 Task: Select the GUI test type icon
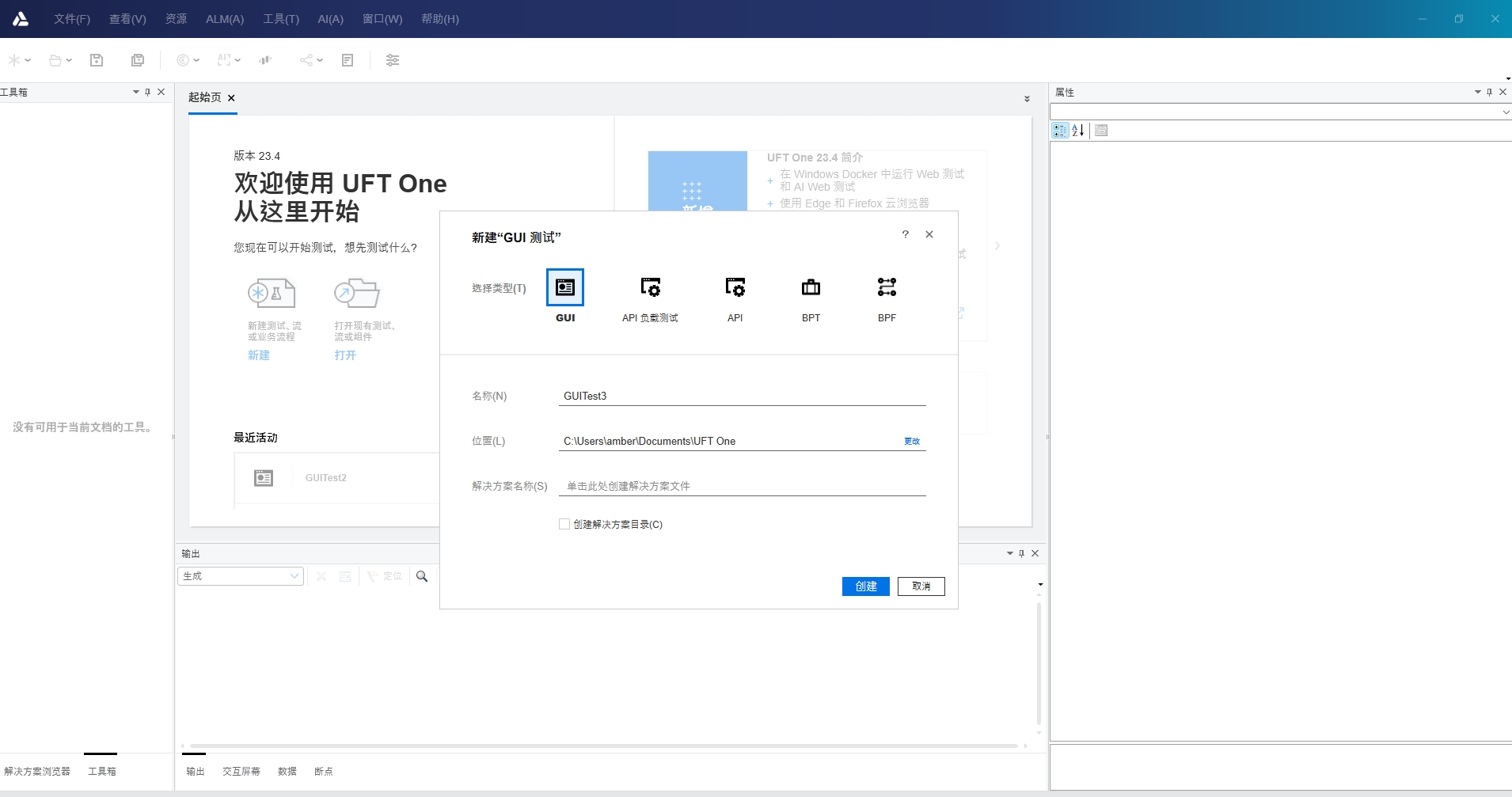pos(564,287)
